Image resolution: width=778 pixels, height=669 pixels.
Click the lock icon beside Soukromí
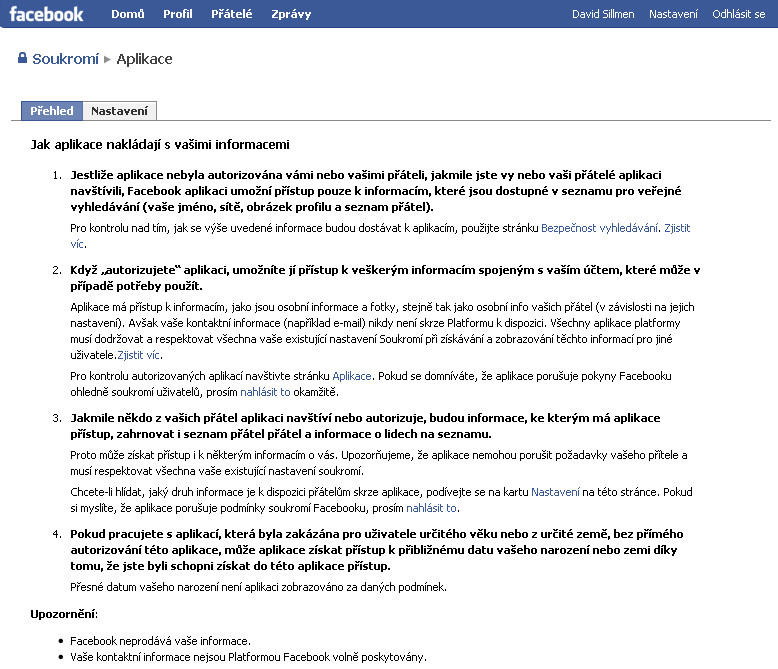point(22,58)
